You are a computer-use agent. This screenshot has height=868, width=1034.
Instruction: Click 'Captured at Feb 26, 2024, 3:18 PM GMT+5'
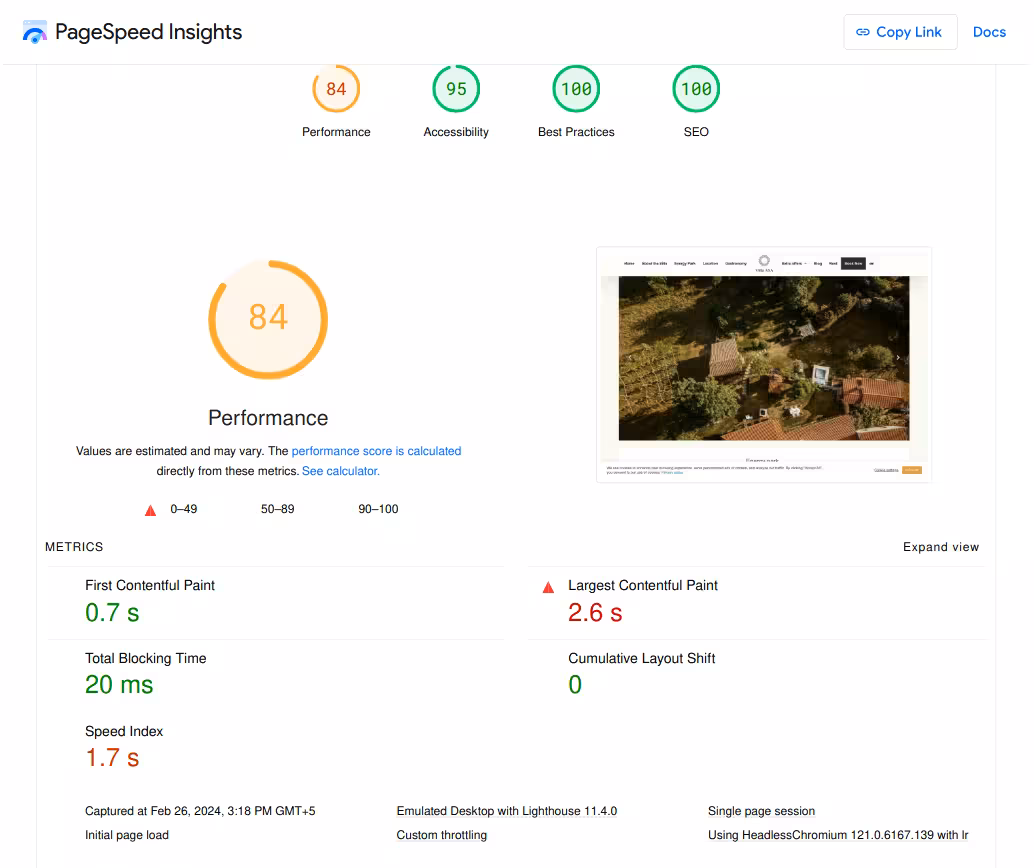200,811
